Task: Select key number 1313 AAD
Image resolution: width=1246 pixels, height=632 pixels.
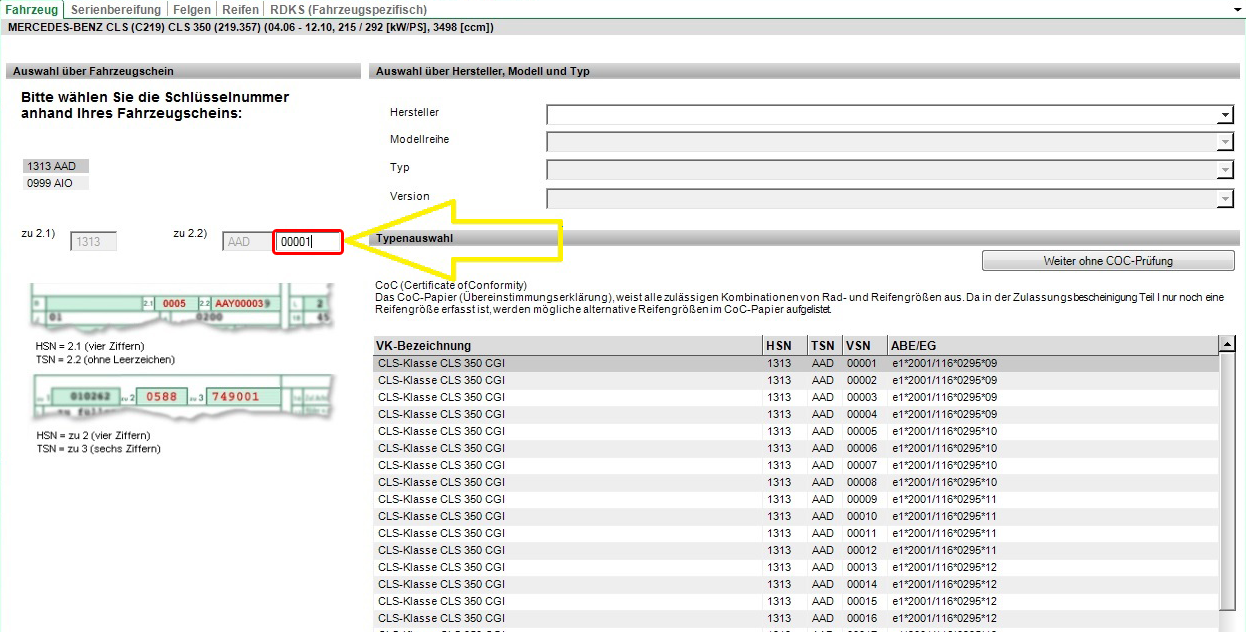Action: pos(56,166)
